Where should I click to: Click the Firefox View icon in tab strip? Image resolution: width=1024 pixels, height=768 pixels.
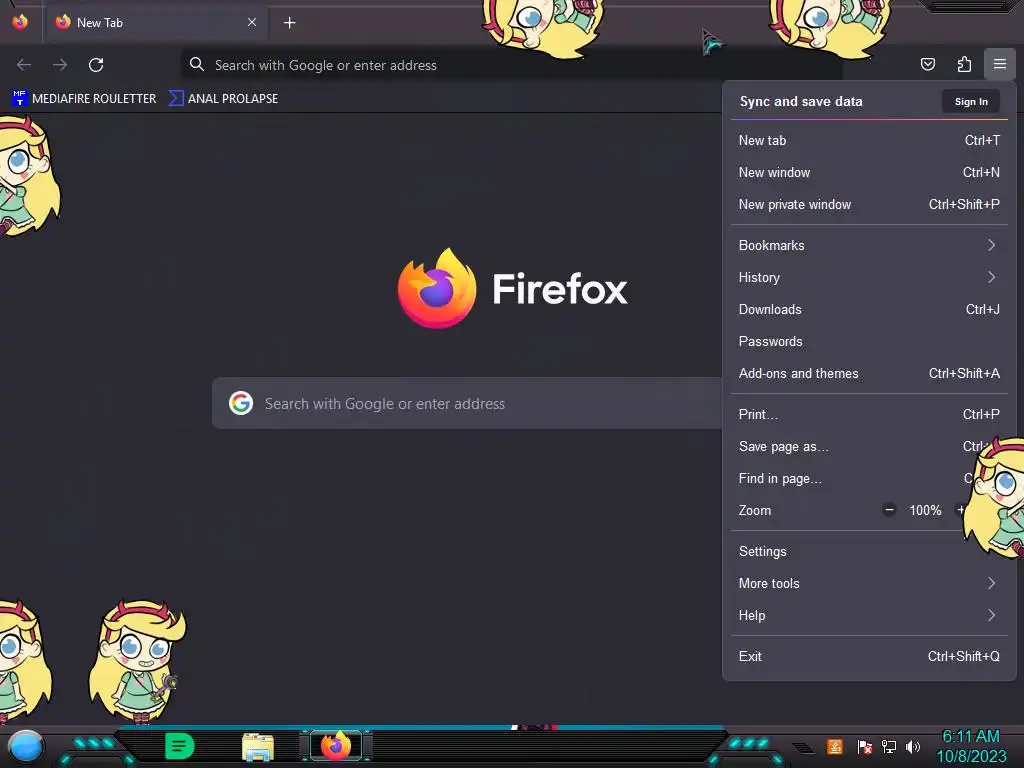click(20, 22)
